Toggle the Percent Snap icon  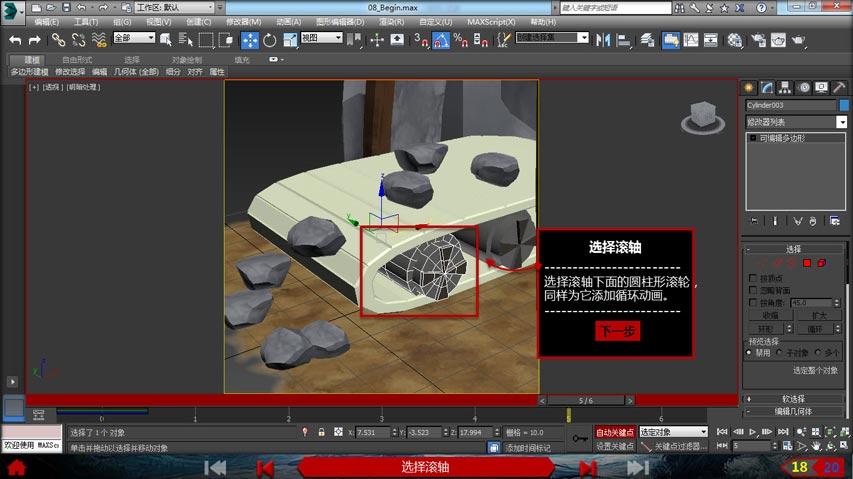pos(460,40)
